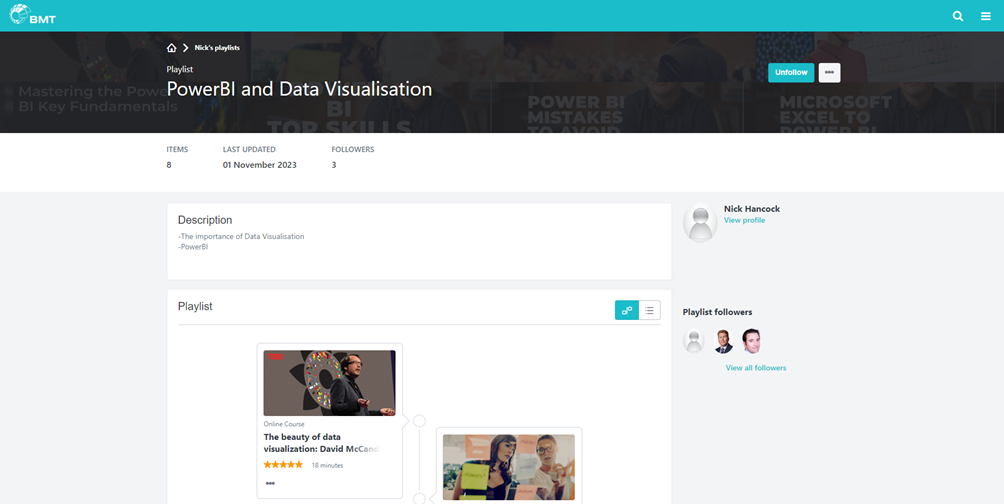
Task: Click the Unfollow button
Action: tap(791, 73)
